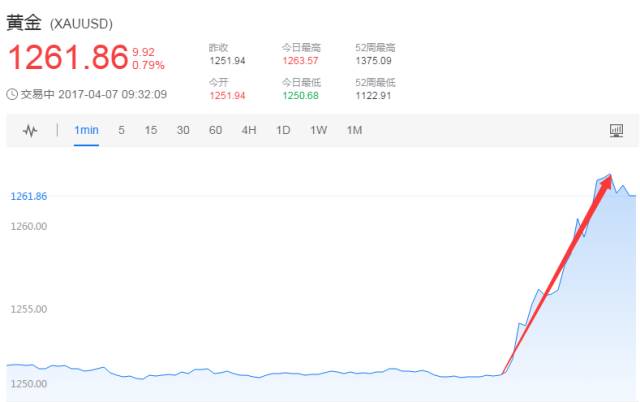
Task: Click the 今日最高 value 1263.57
Action: pos(298,61)
